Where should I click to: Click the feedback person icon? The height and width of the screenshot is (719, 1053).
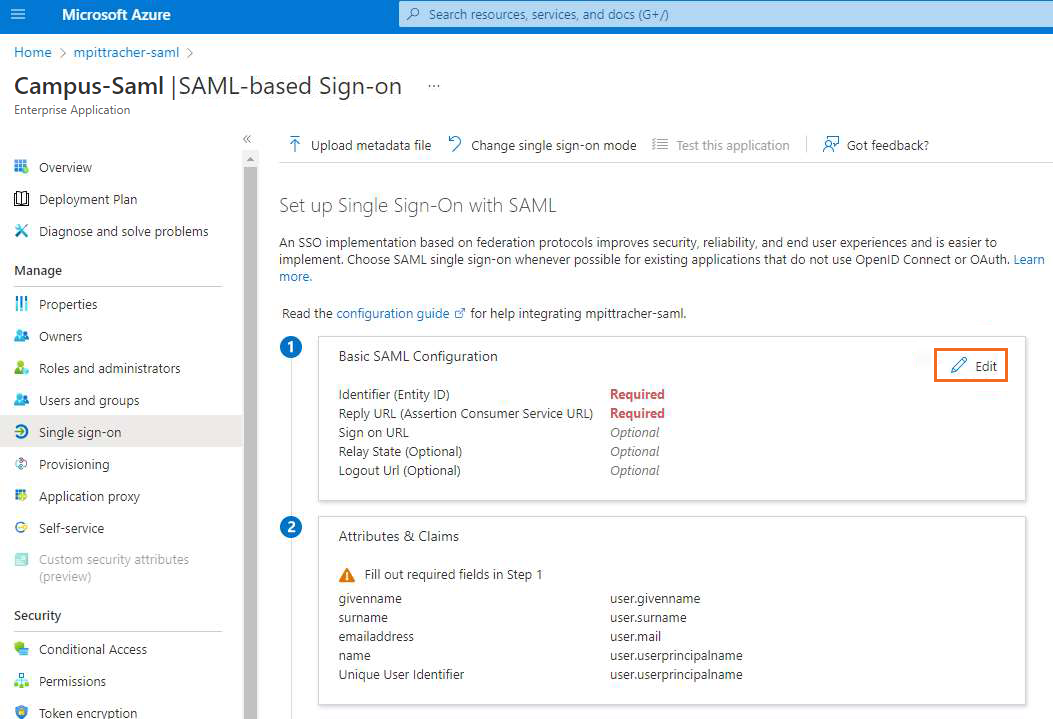pos(831,144)
